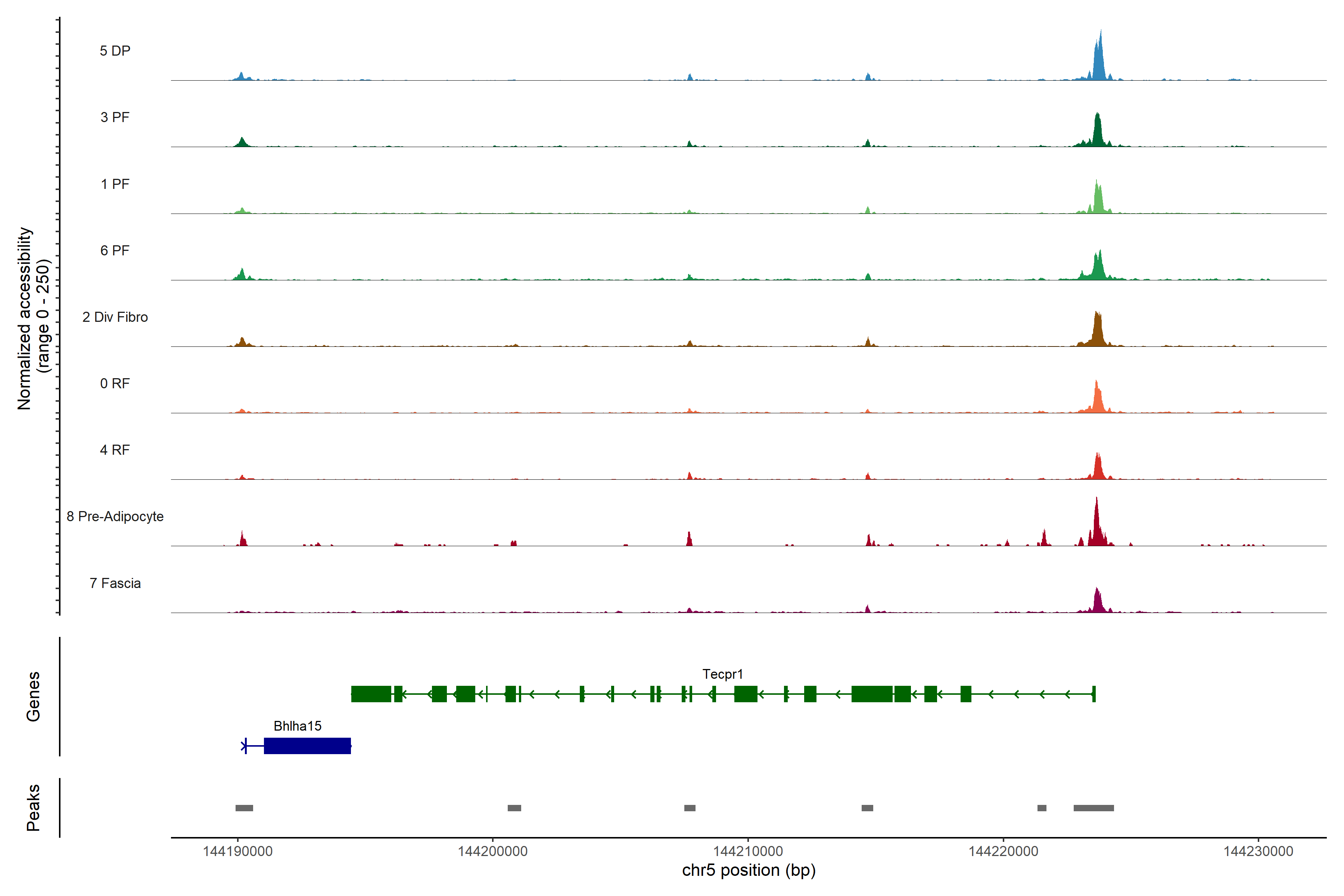Click the leftmost gray peak bar
Image resolution: width=1344 pixels, height=896 pixels.
(x=244, y=808)
